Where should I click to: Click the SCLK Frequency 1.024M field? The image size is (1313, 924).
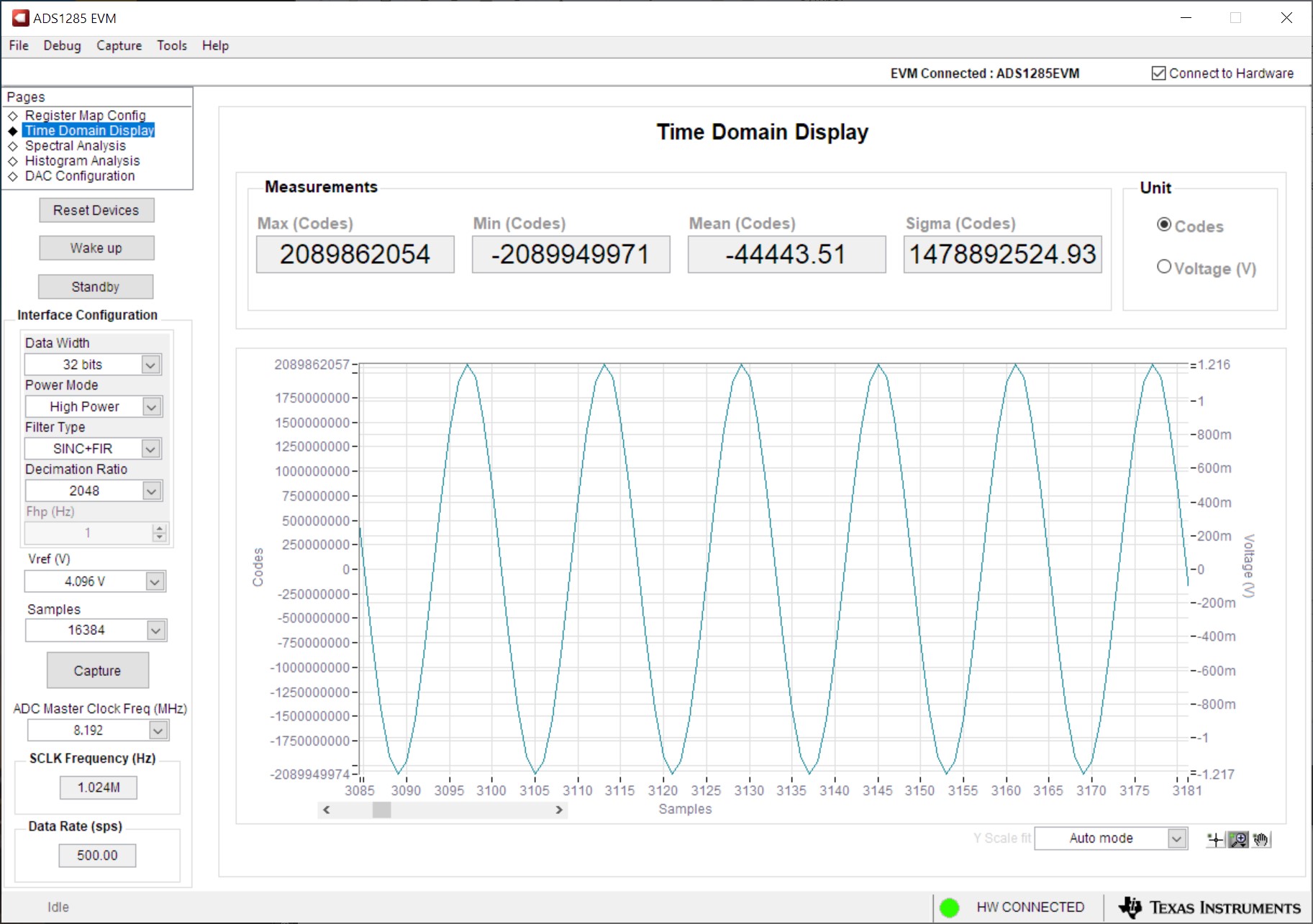(x=98, y=787)
